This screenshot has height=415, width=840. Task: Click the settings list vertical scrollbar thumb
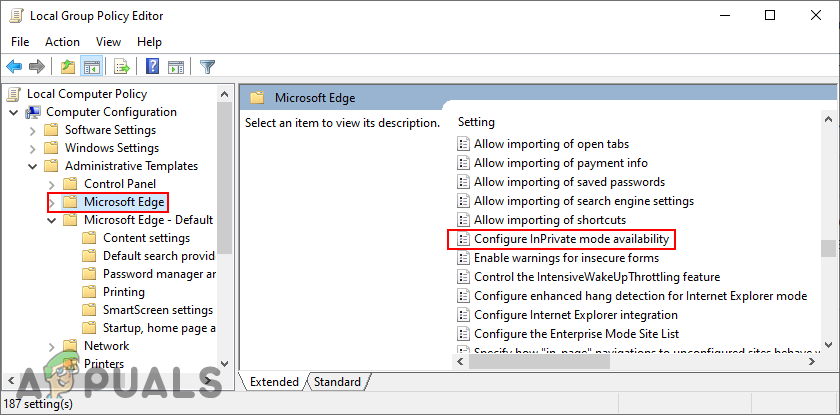tap(827, 248)
